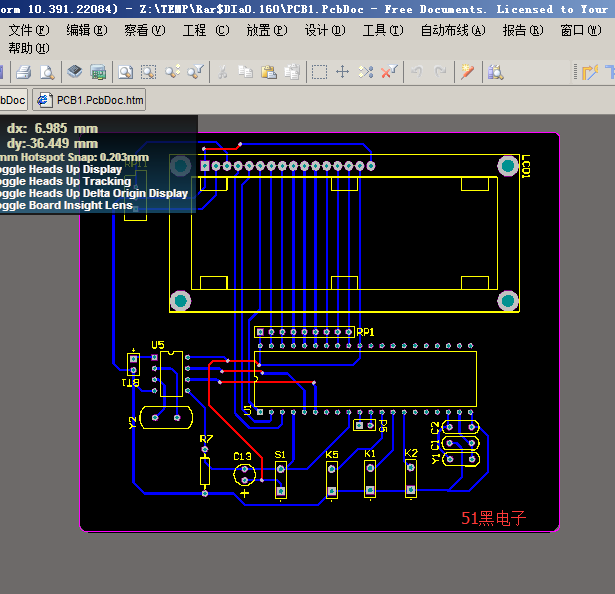Open the 工具 (T) menu
The height and width of the screenshot is (594, 615).
(383, 30)
